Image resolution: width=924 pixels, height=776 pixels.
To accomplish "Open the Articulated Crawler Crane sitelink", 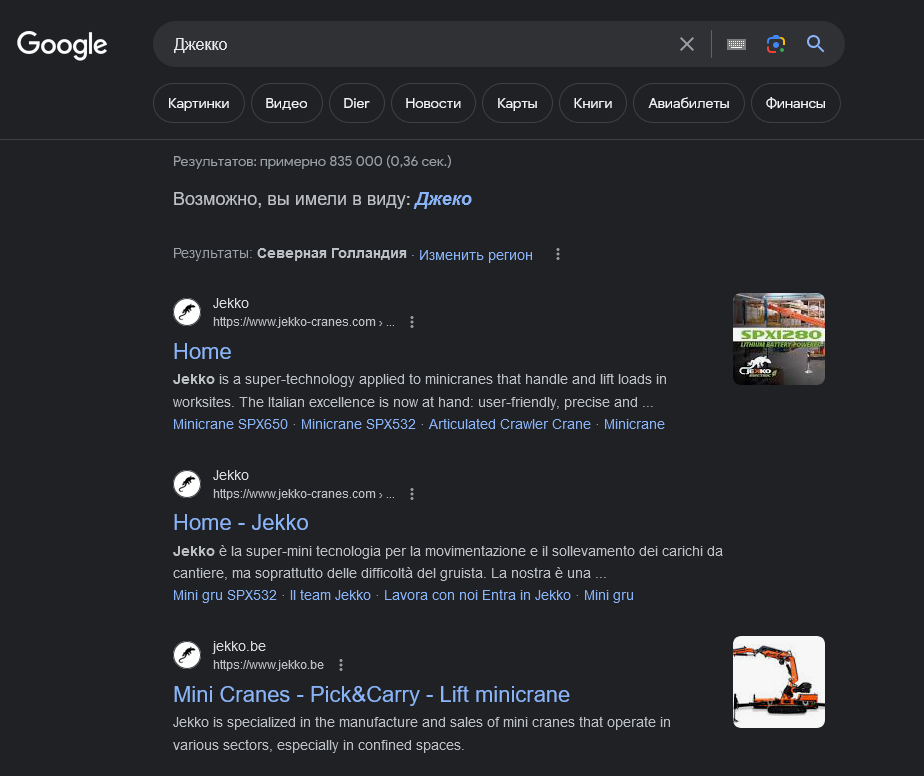I will [510, 424].
